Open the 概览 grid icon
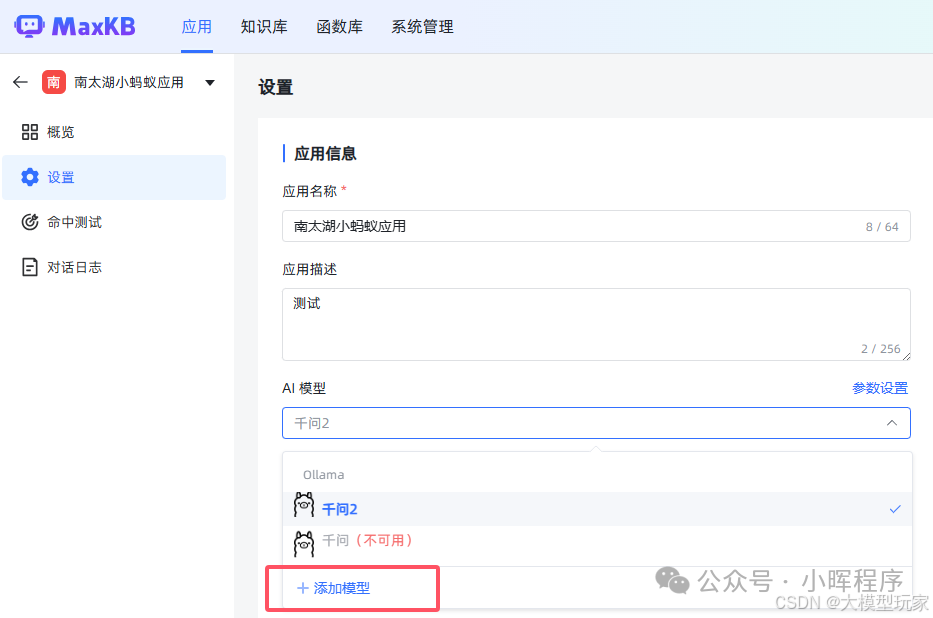Image resolution: width=933 pixels, height=618 pixels. 30,132
